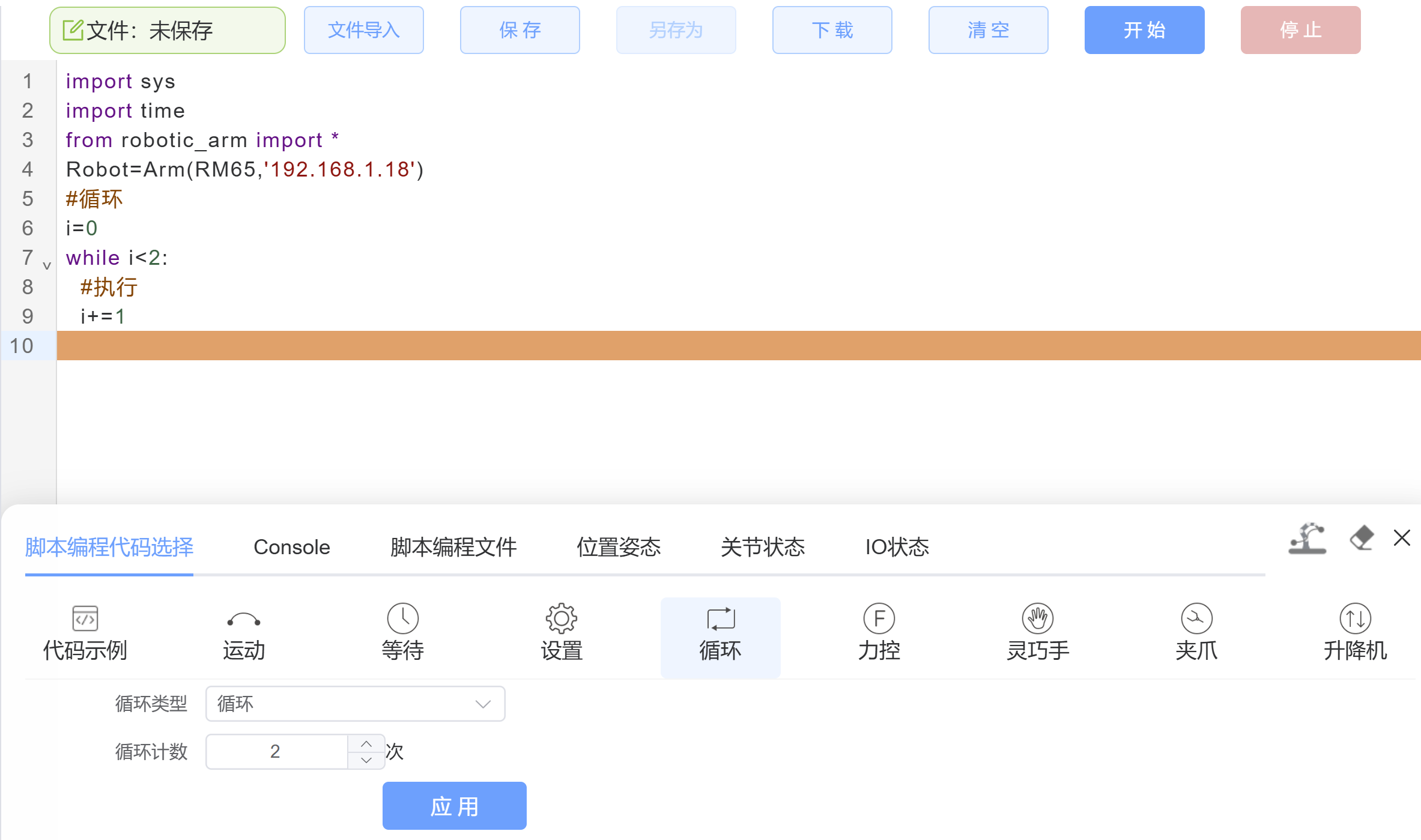The image size is (1421, 840).
Task: Click the robot arm icon above the panel
Action: [x=1307, y=539]
